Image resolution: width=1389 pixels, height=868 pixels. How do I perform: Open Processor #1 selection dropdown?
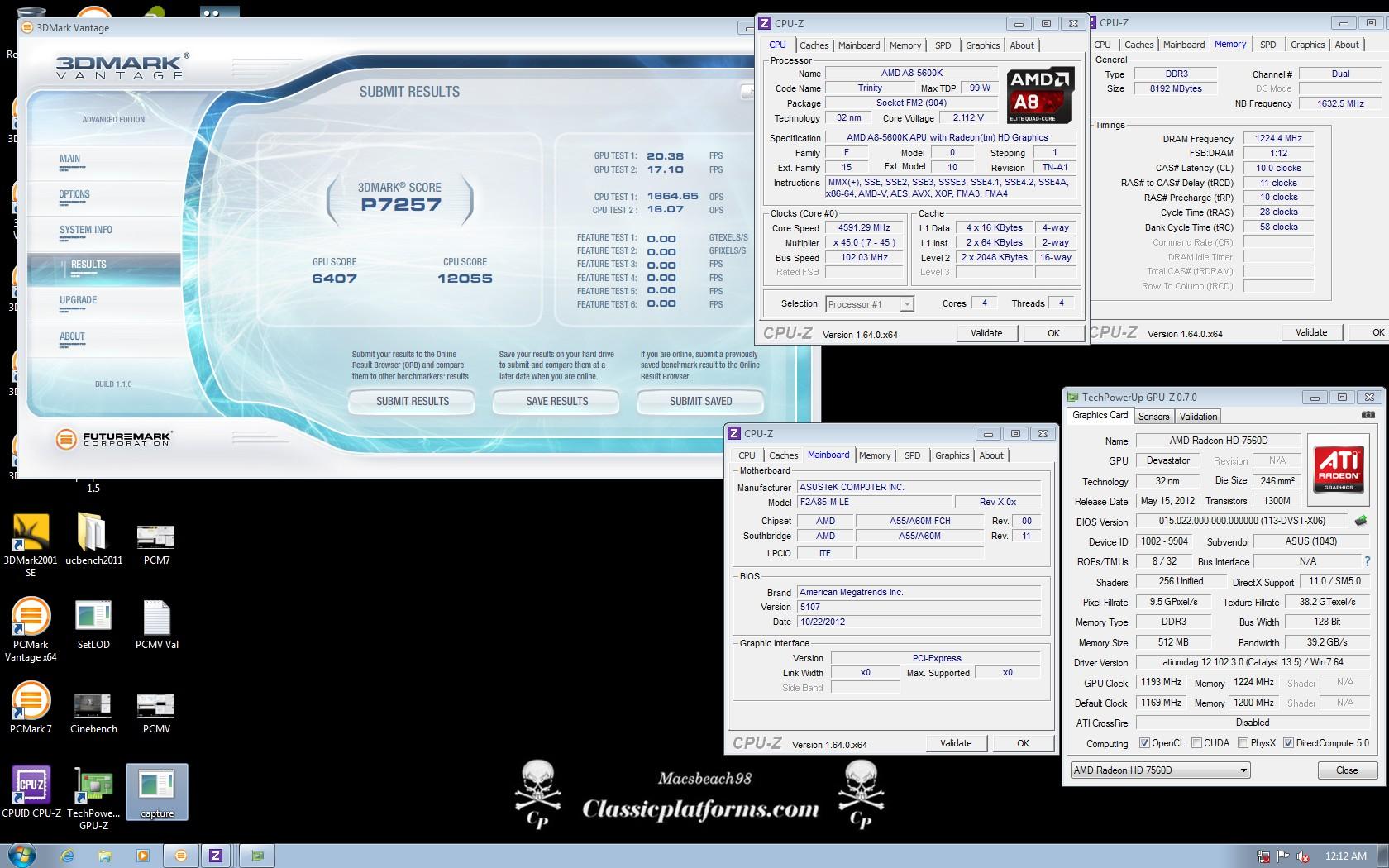(870, 304)
